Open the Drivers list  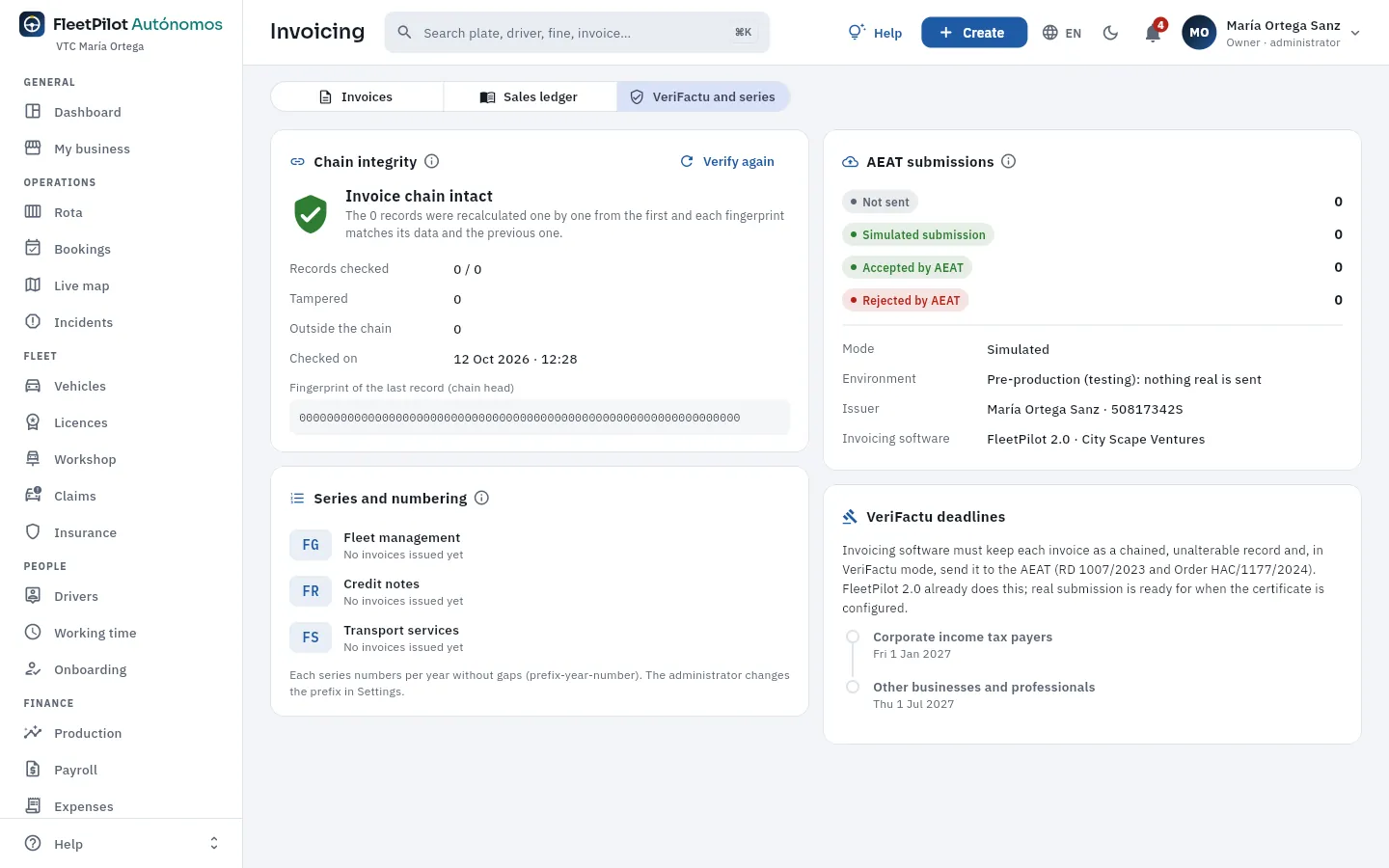click(x=121, y=596)
